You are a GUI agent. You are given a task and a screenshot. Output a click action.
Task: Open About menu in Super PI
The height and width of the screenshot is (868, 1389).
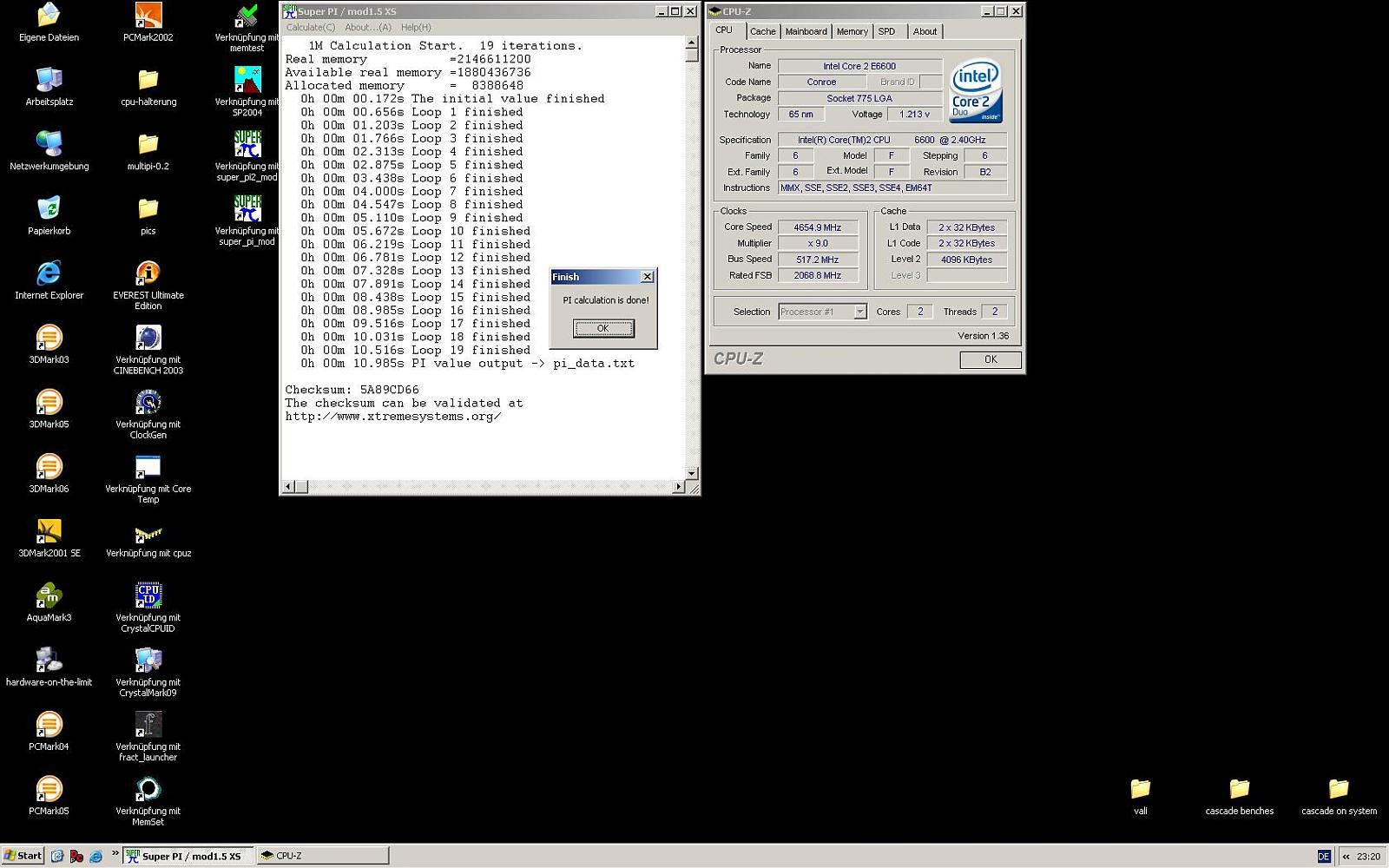click(x=368, y=27)
